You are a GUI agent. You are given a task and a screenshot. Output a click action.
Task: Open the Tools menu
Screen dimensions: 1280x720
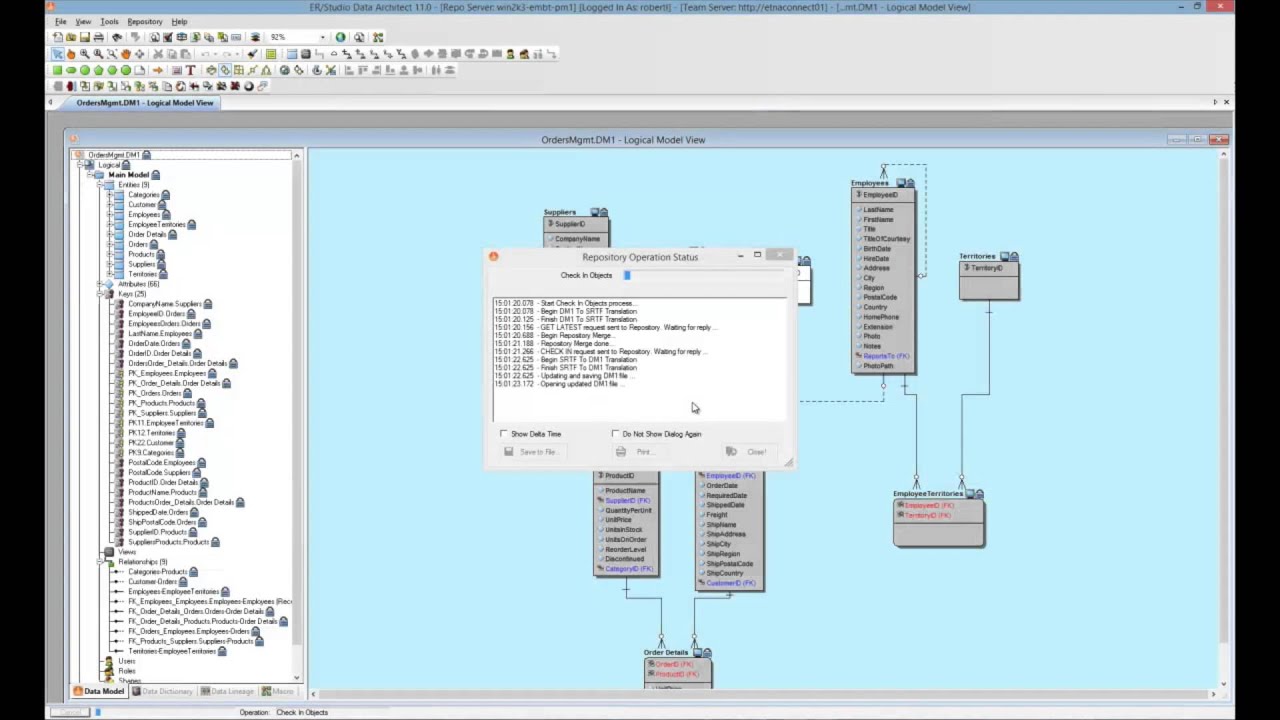pyautogui.click(x=109, y=21)
